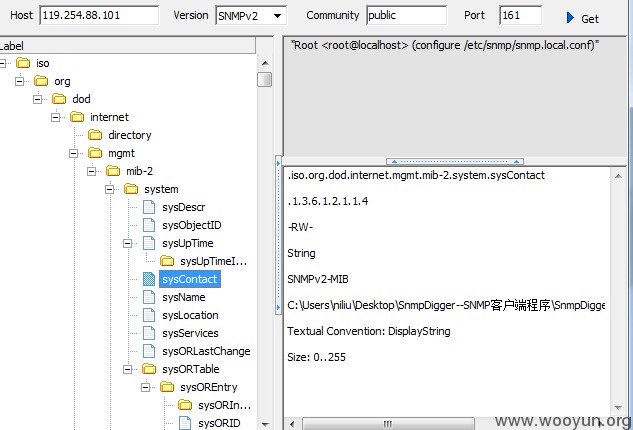Screen dimensions: 633x430
Task: Select the sysServices tree label
Action: coord(190,333)
